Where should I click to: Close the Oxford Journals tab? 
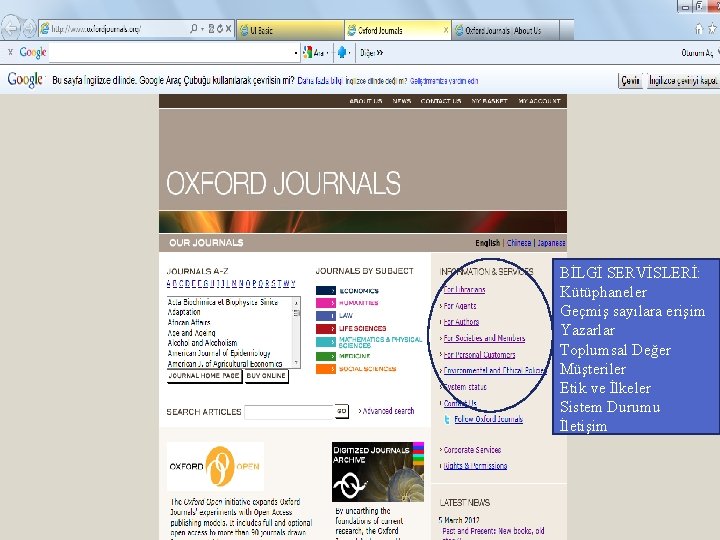tap(445, 30)
